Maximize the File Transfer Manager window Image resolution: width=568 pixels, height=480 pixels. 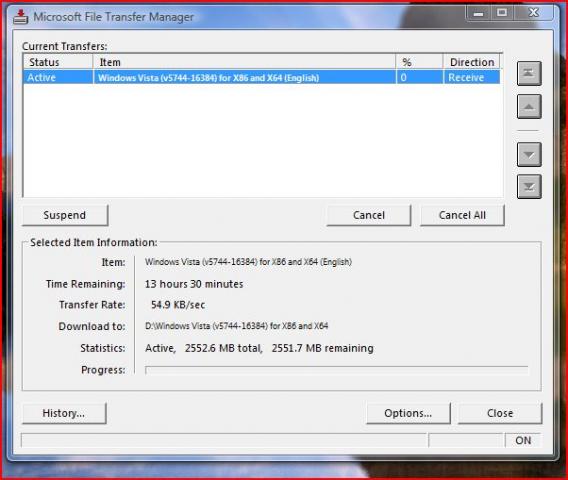point(502,13)
